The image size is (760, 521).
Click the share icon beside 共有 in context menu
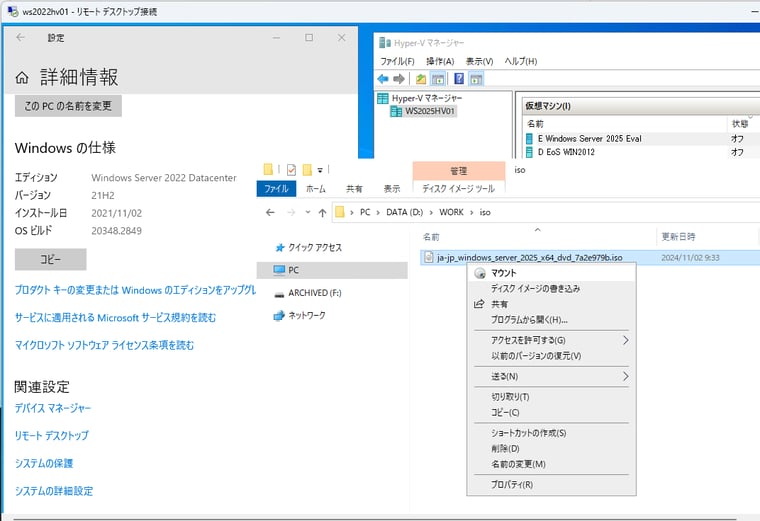[479, 304]
